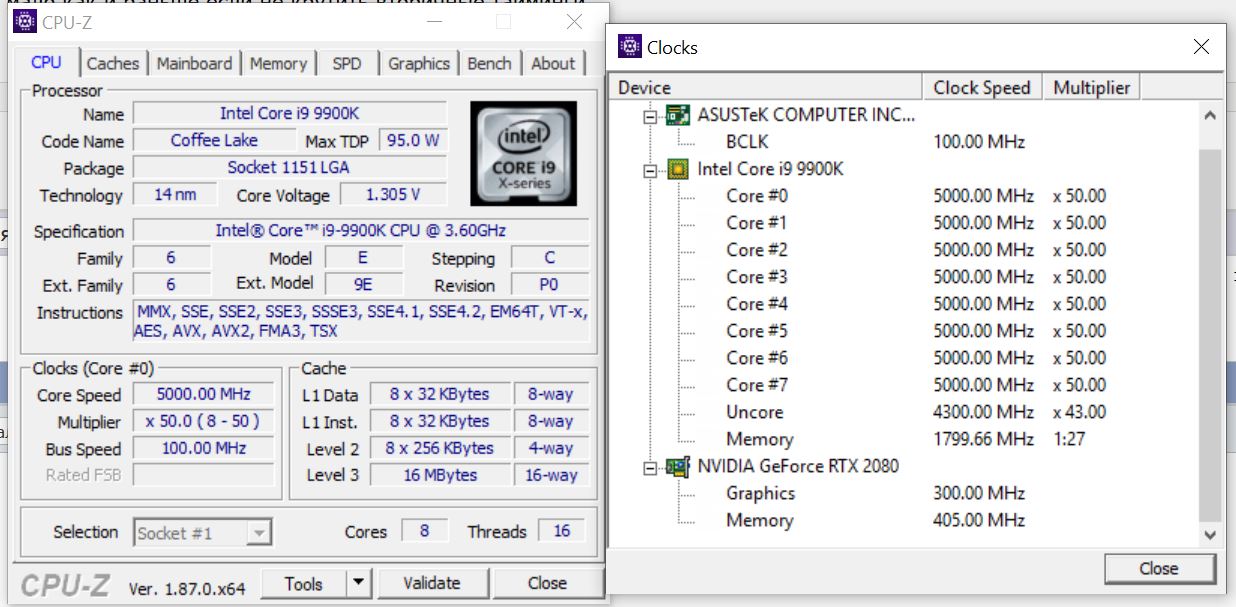The height and width of the screenshot is (607, 1236).
Task: Click the Level 3 cache value 16 MBytes
Action: point(440,476)
